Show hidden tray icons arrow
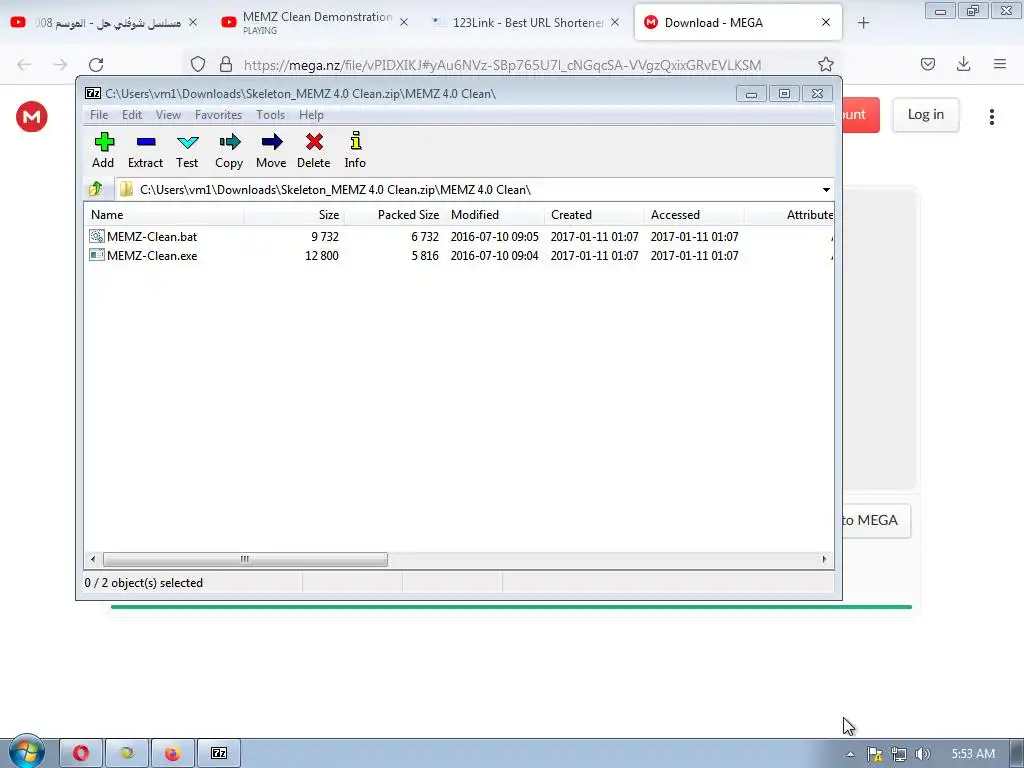Viewport: 1024px width, 768px height. (850, 754)
